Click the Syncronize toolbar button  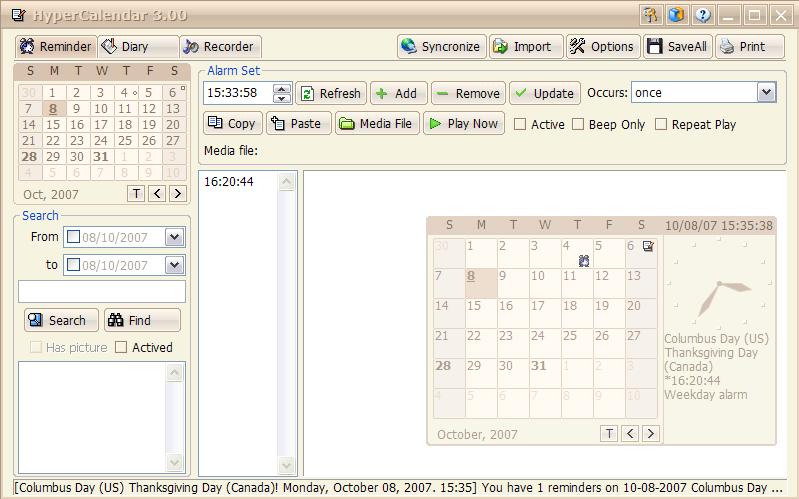441,46
